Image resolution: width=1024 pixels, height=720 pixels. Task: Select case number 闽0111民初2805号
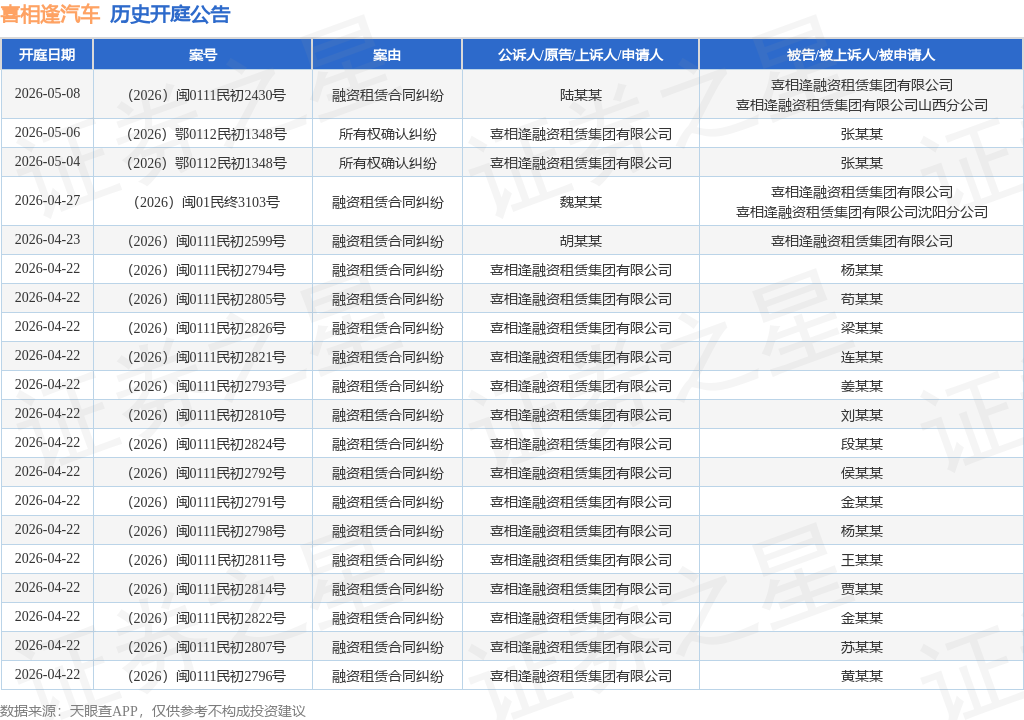(x=231, y=299)
